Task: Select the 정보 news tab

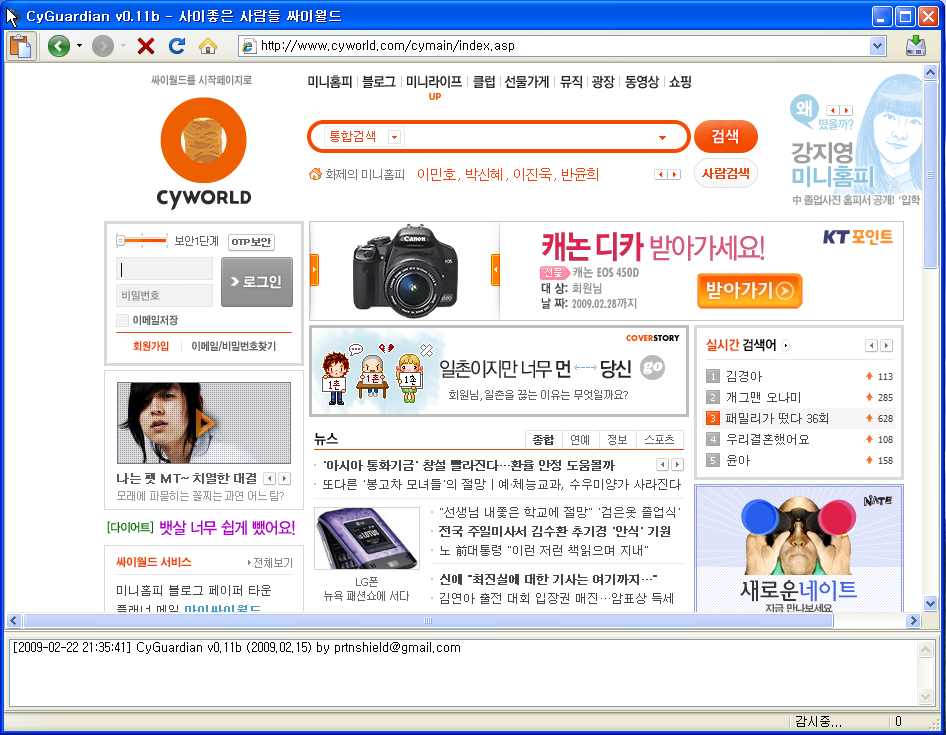Action: (x=617, y=440)
